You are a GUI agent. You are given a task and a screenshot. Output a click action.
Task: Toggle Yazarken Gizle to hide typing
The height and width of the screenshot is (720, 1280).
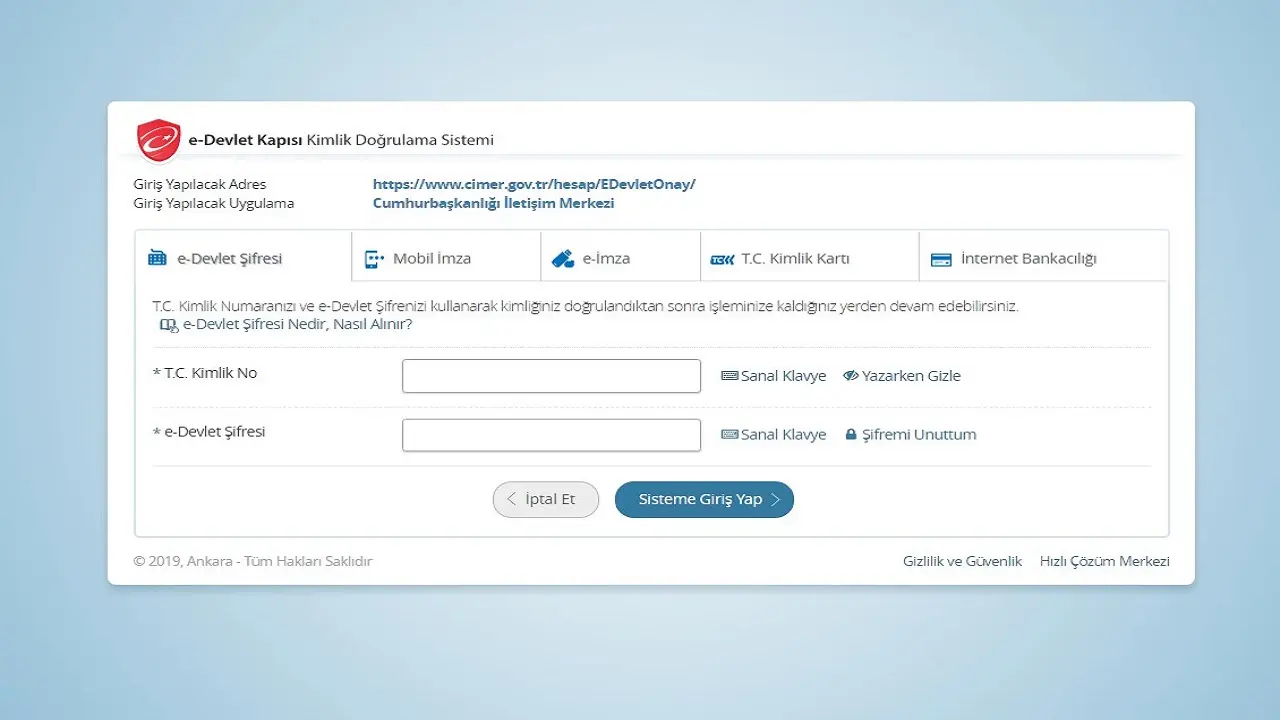coord(901,376)
